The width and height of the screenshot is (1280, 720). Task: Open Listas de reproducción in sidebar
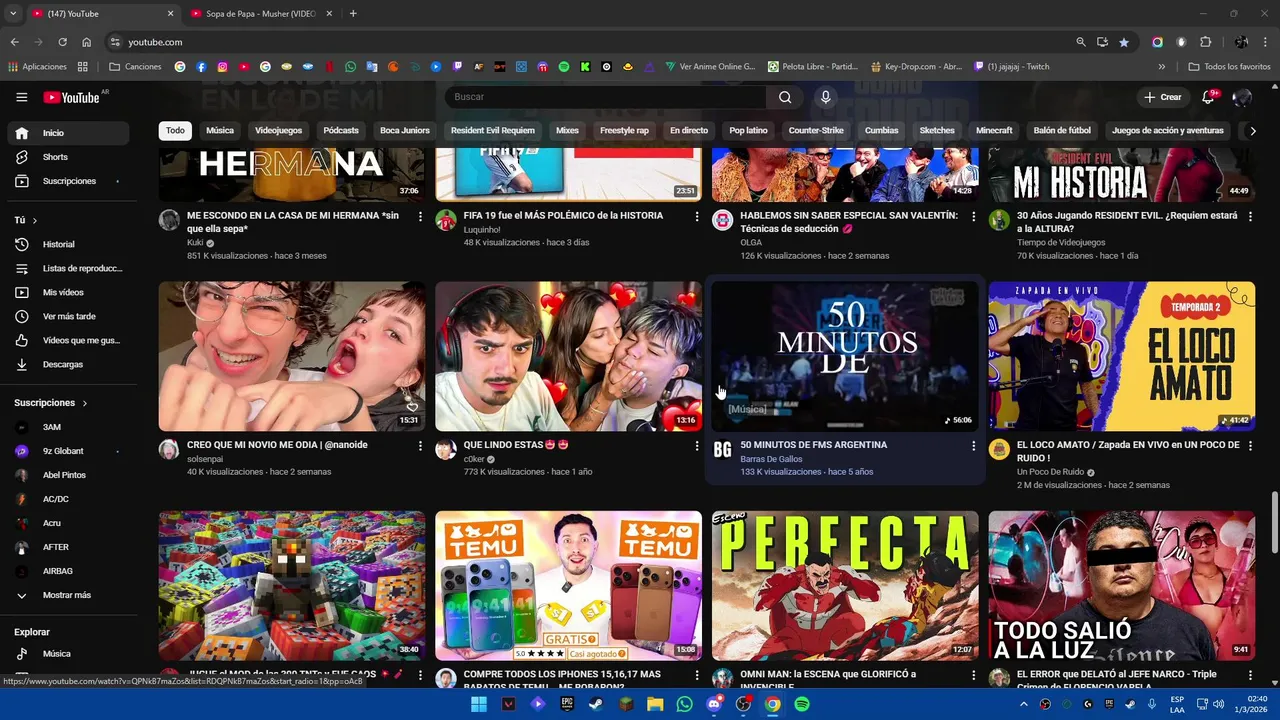pos(68,268)
